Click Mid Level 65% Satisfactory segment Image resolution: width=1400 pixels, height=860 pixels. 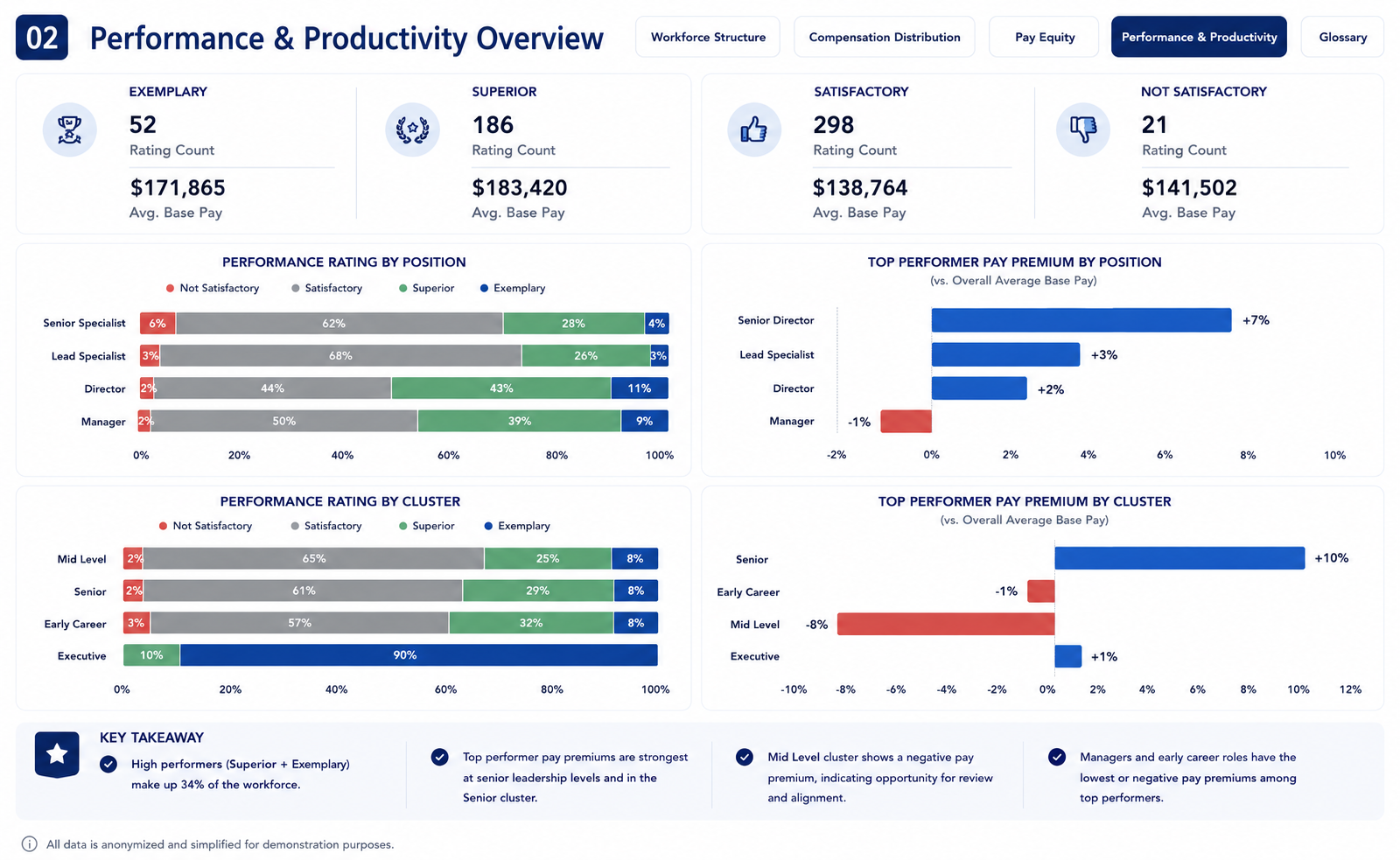pos(314,558)
